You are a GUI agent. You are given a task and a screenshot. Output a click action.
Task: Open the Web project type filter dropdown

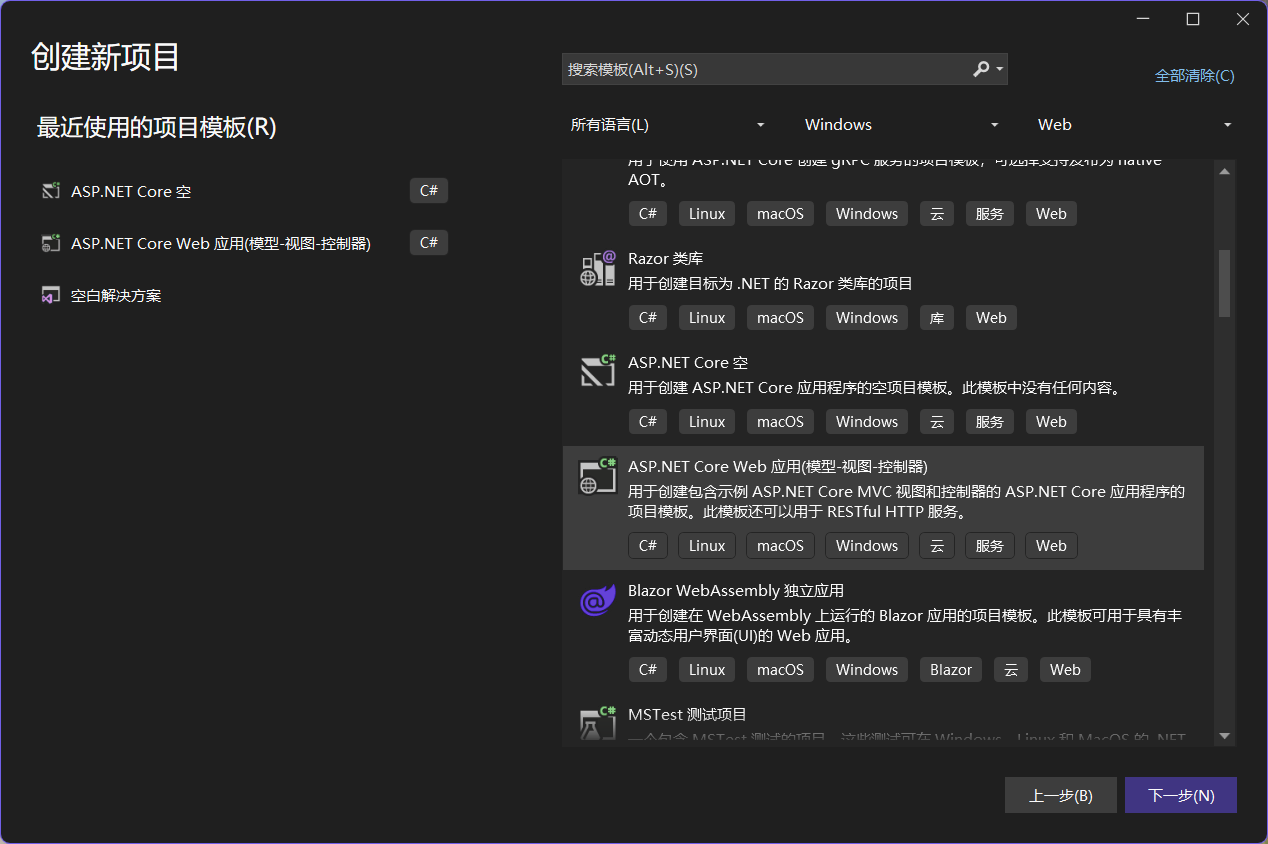(x=1134, y=125)
